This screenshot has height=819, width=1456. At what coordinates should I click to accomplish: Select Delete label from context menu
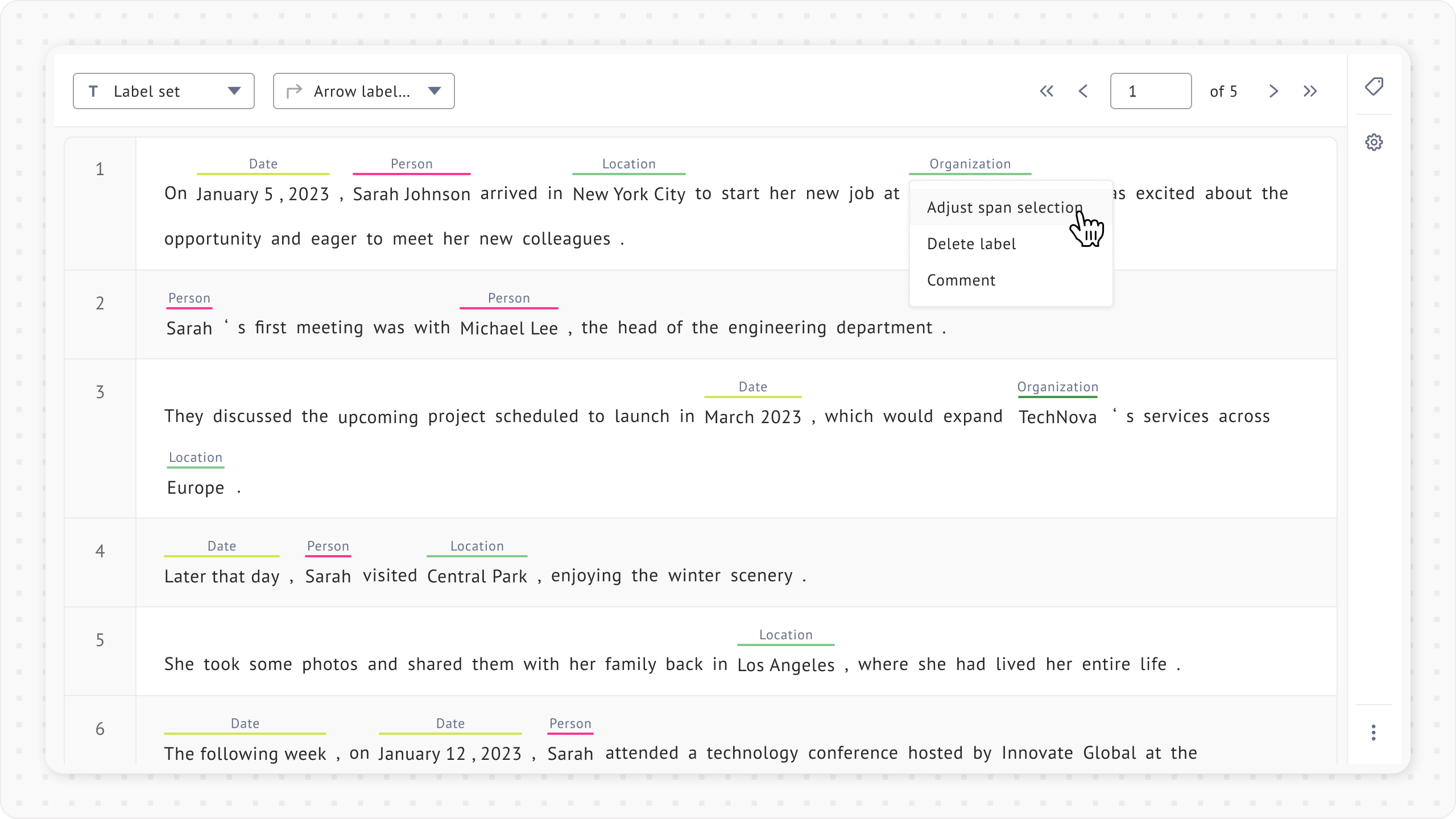pyautogui.click(x=971, y=244)
